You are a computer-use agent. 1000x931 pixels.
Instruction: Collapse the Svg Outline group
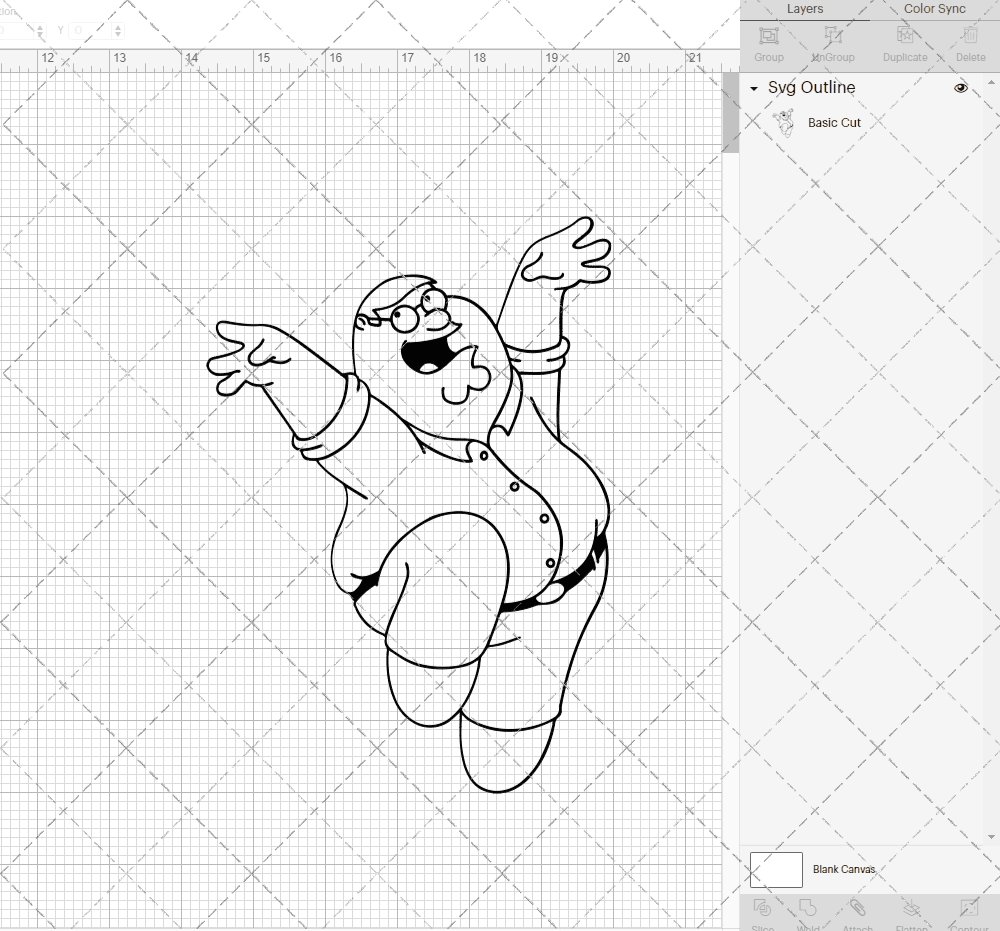[x=753, y=88]
